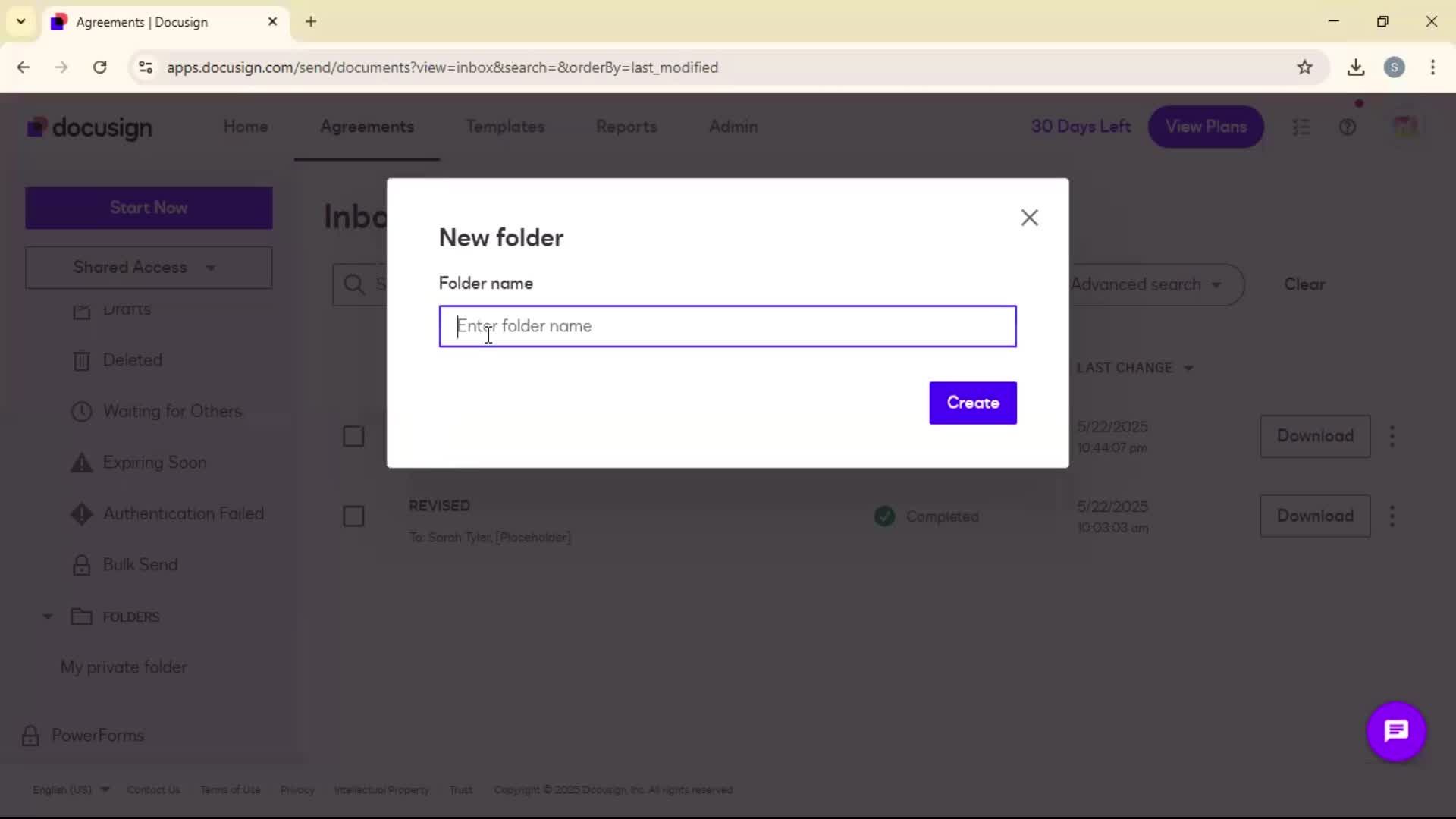Image resolution: width=1456 pixels, height=819 pixels.
Task: Tick the checkbox for the 10:44:07 pm envelope
Action: click(353, 437)
